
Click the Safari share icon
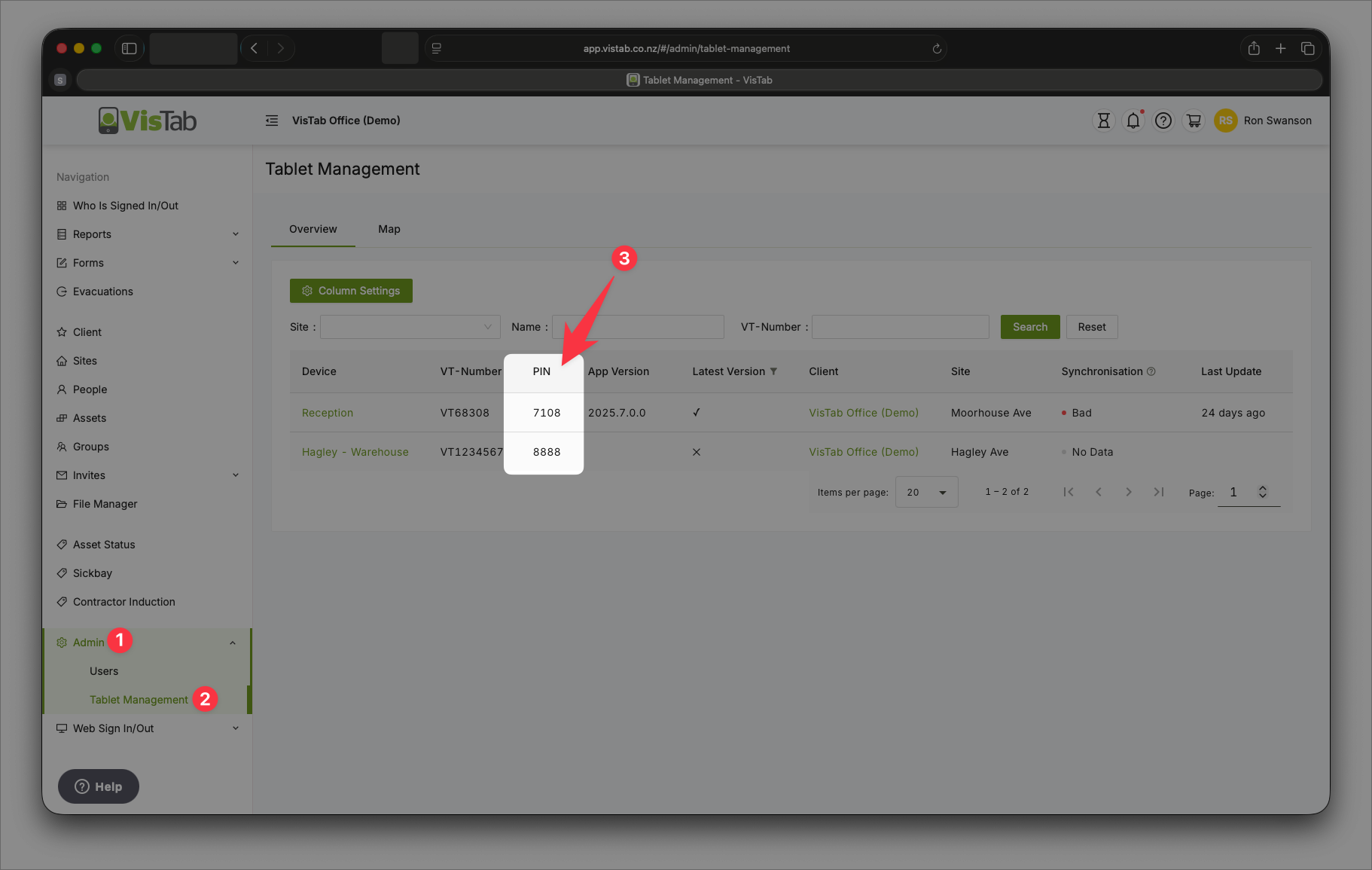1254,48
